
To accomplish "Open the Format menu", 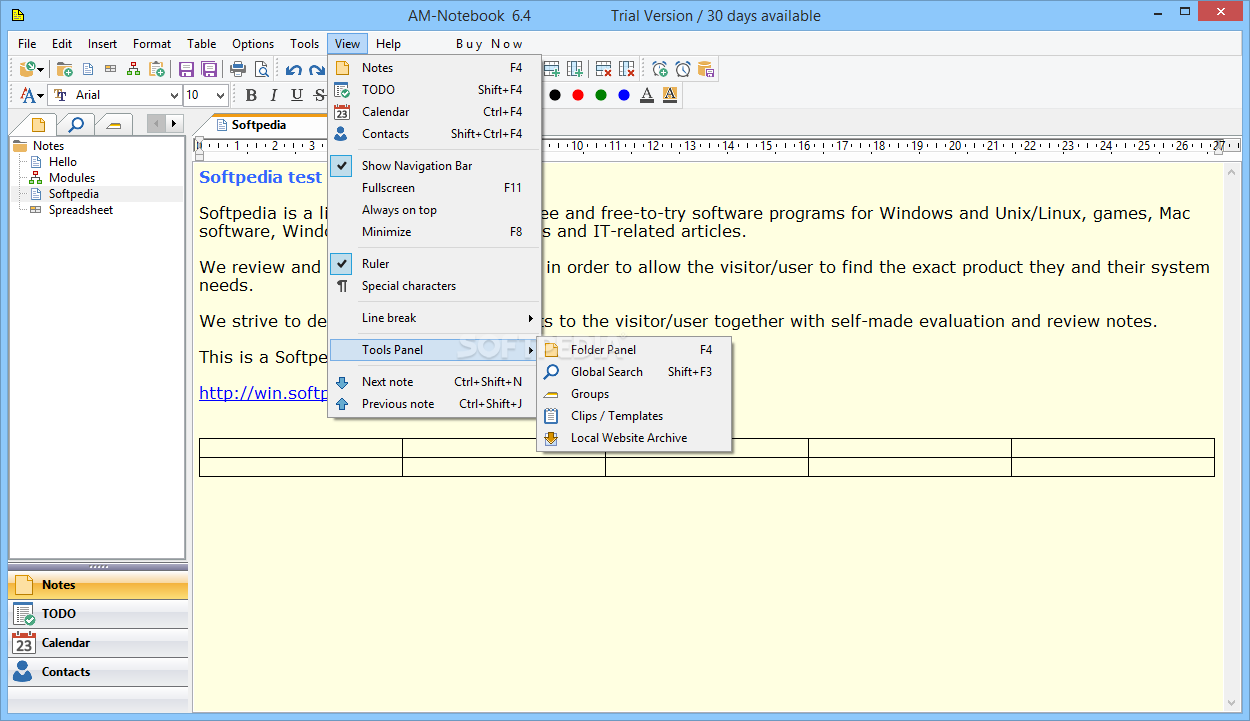I will click(152, 44).
